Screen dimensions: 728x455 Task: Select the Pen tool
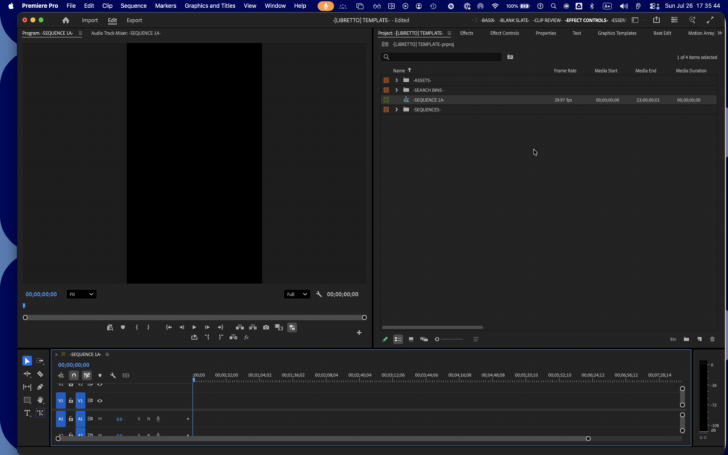(x=40, y=387)
